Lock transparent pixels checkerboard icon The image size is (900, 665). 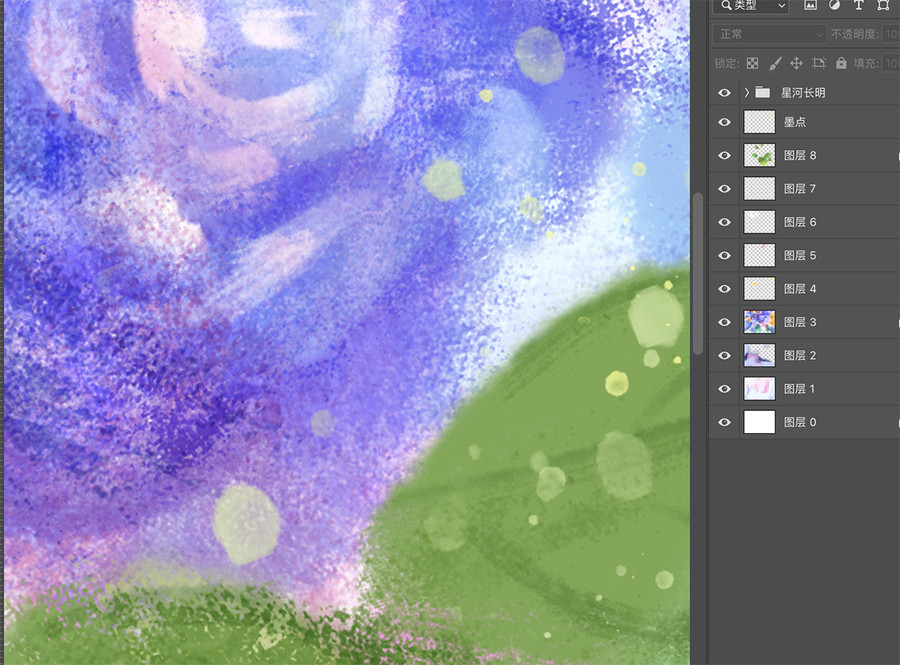point(752,63)
